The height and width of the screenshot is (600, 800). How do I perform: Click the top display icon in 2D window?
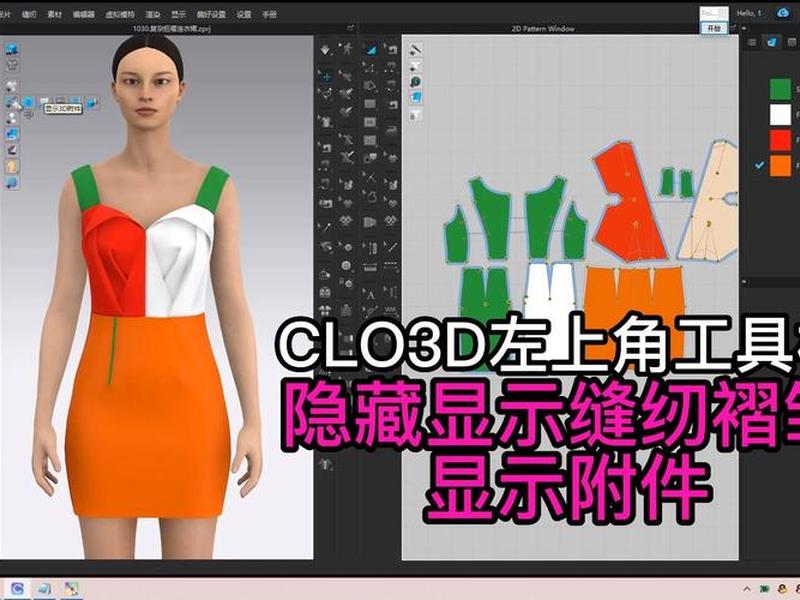point(416,49)
